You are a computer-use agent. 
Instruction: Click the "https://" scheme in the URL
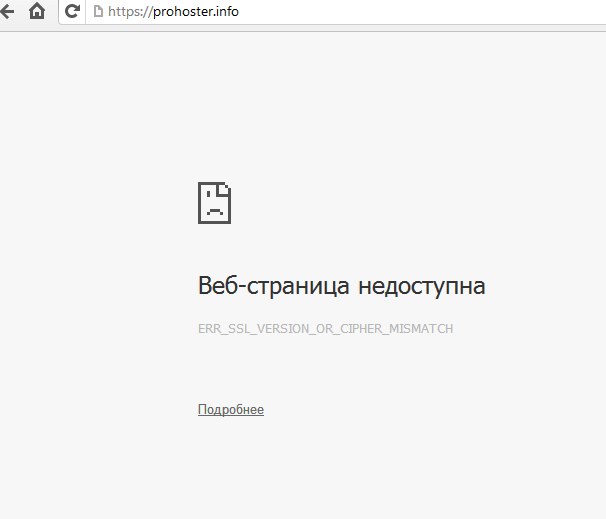pyautogui.click(x=129, y=13)
